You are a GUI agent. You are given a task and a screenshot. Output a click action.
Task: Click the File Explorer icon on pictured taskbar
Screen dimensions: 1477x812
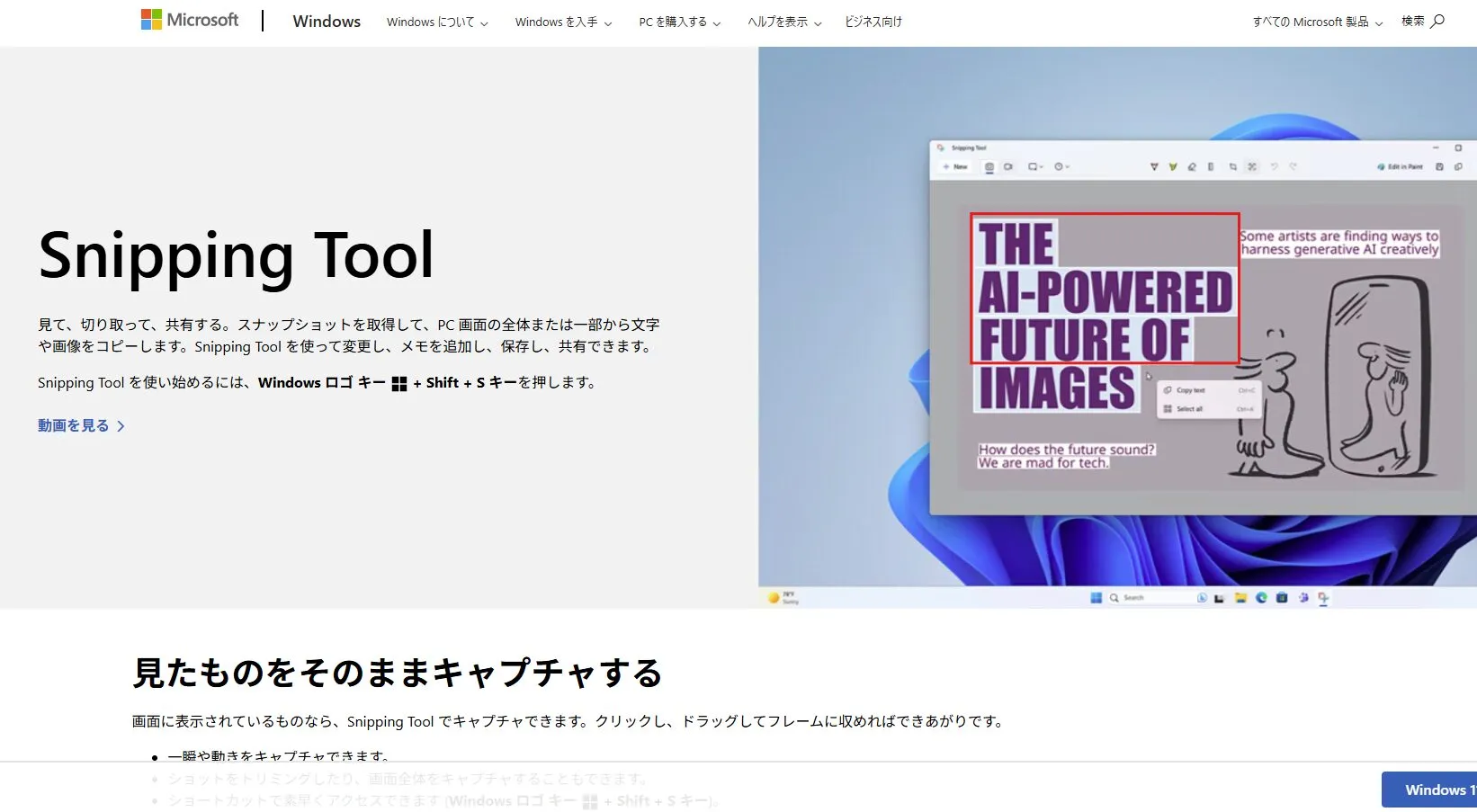(x=1240, y=597)
